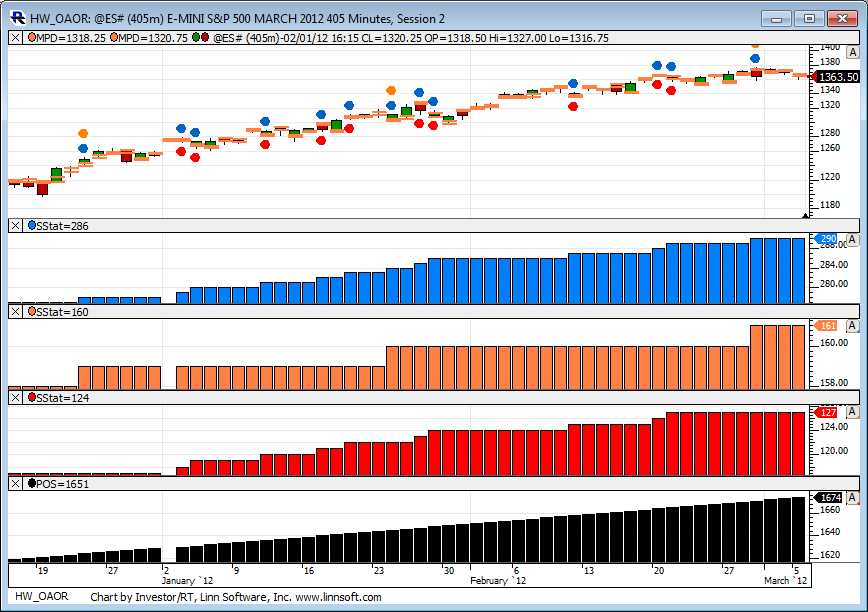868x612 pixels.
Task: Maximize the HW_OAOR chart window
Action: 809,18
